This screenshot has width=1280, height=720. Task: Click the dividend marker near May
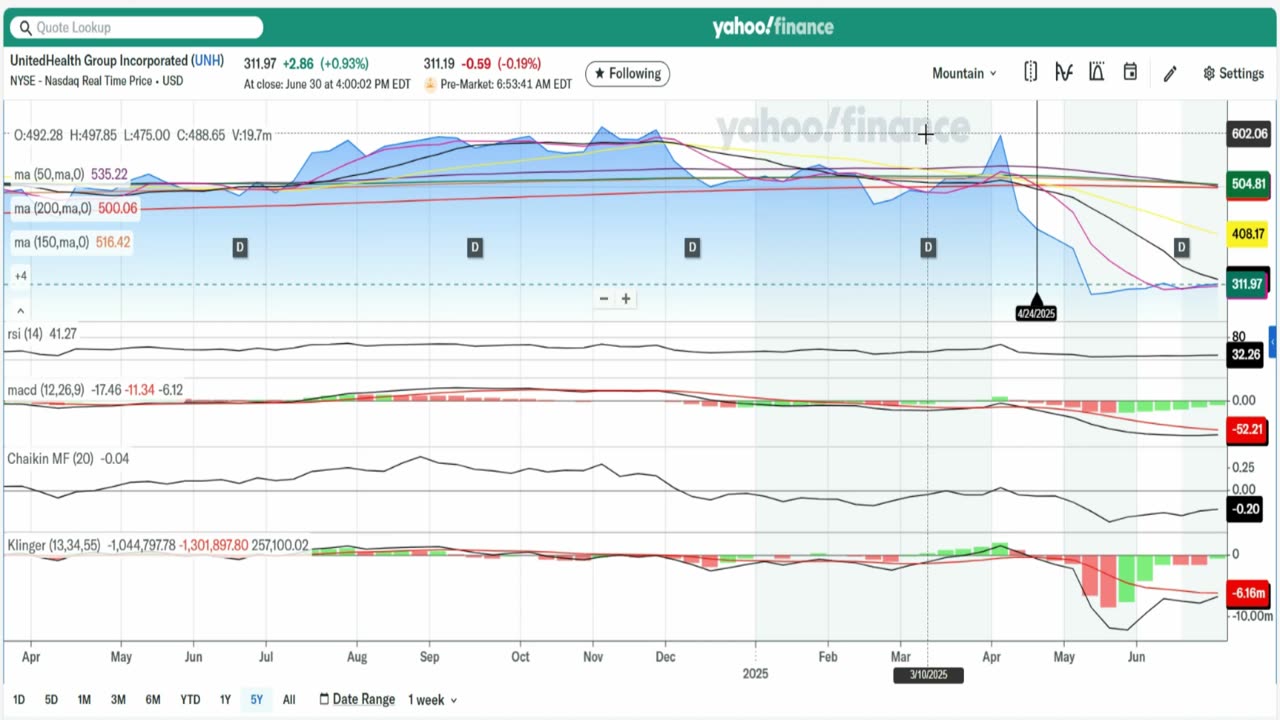[239, 247]
